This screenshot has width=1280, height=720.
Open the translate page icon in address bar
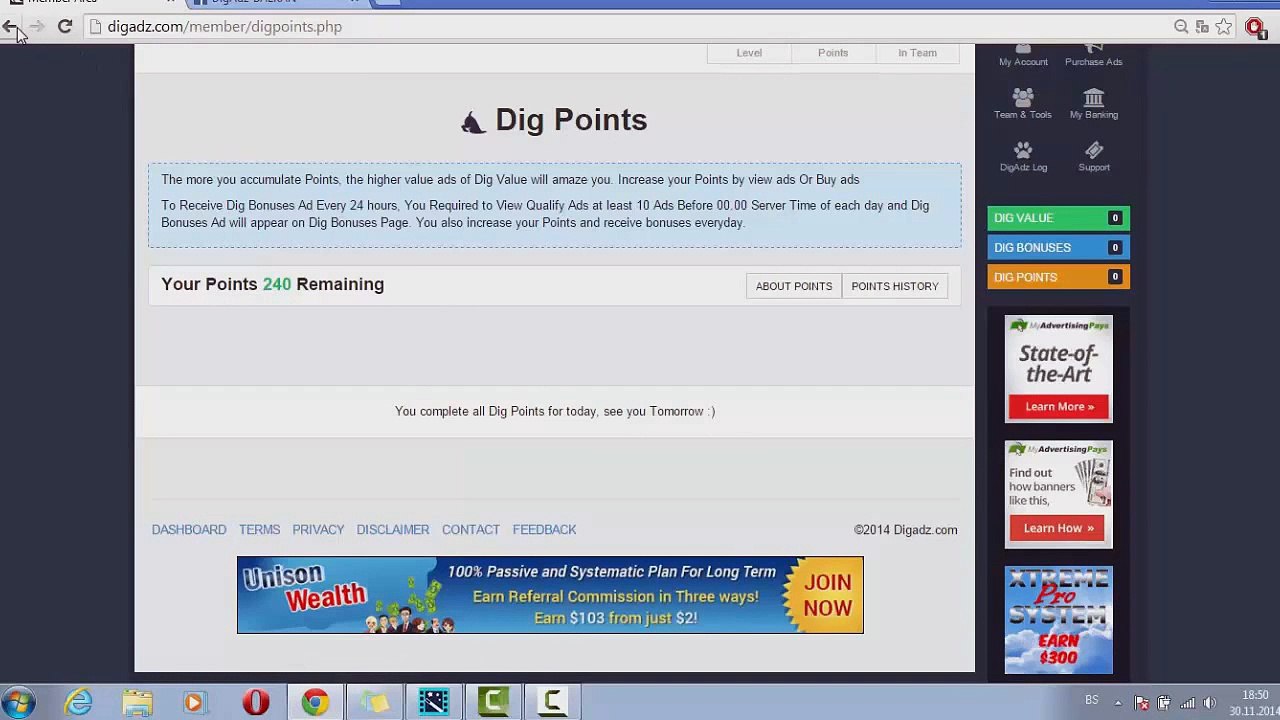click(x=1202, y=27)
